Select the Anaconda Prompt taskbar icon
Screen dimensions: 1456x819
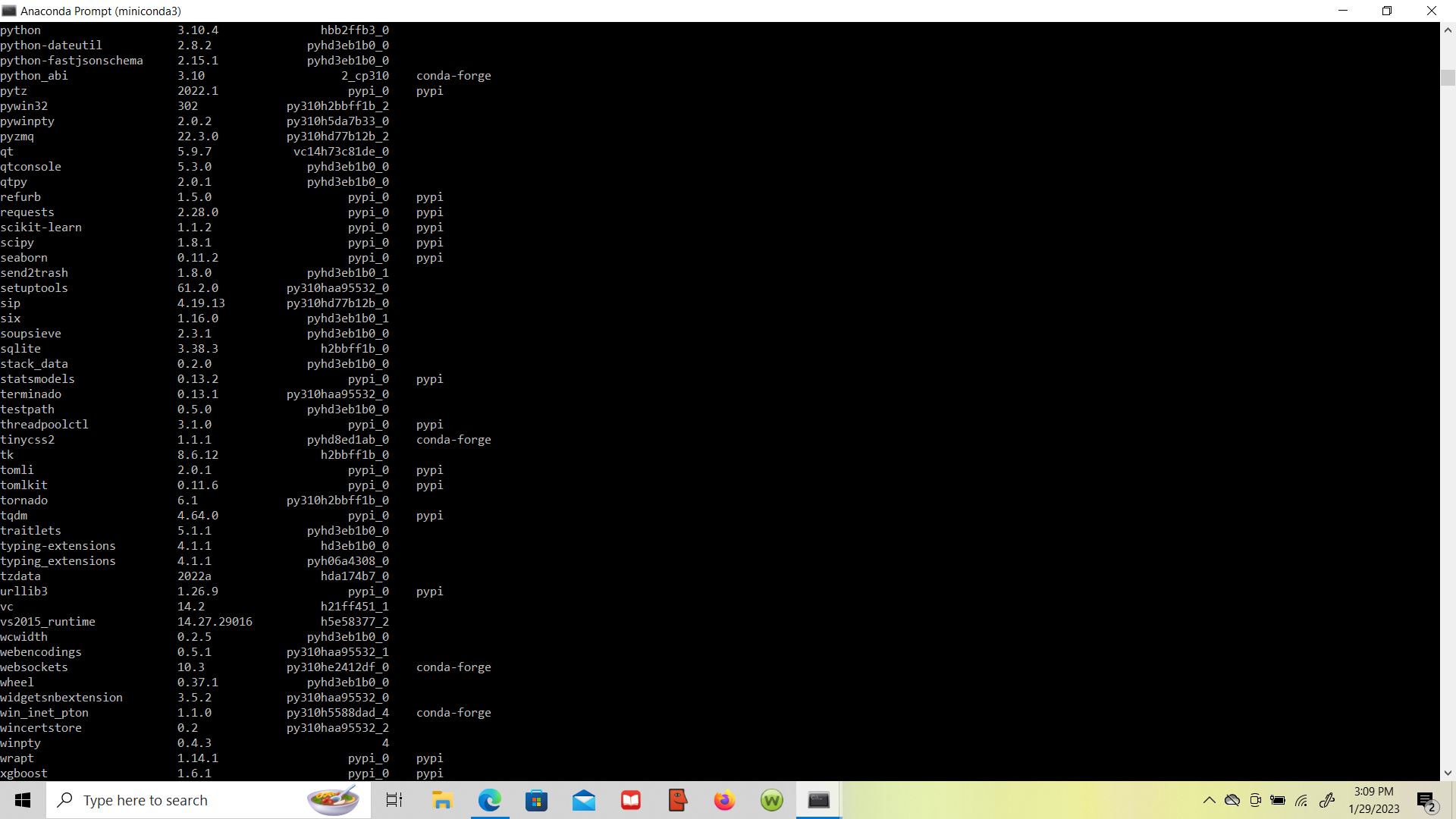[x=818, y=800]
